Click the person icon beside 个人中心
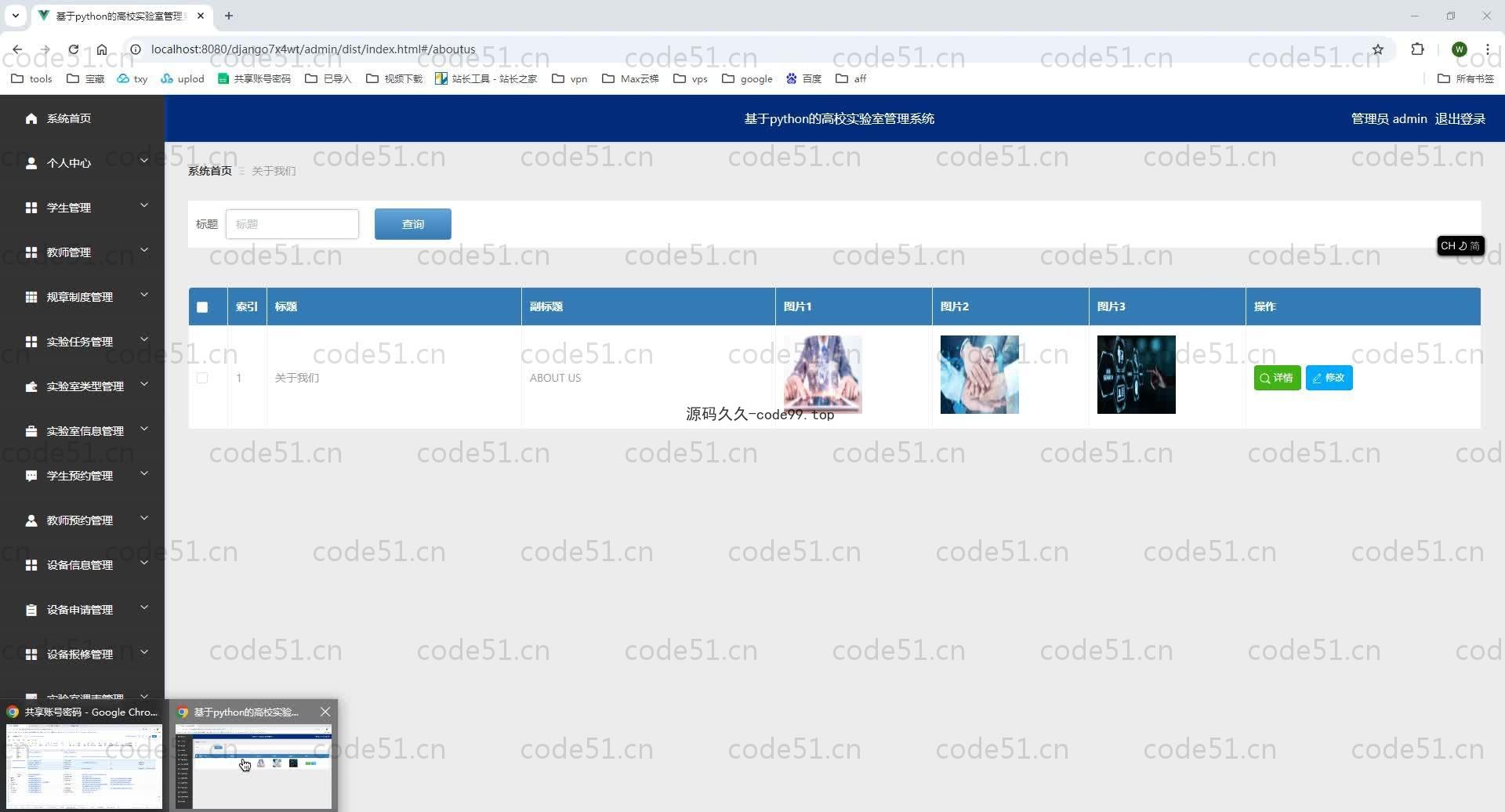1505x812 pixels. coord(31,163)
